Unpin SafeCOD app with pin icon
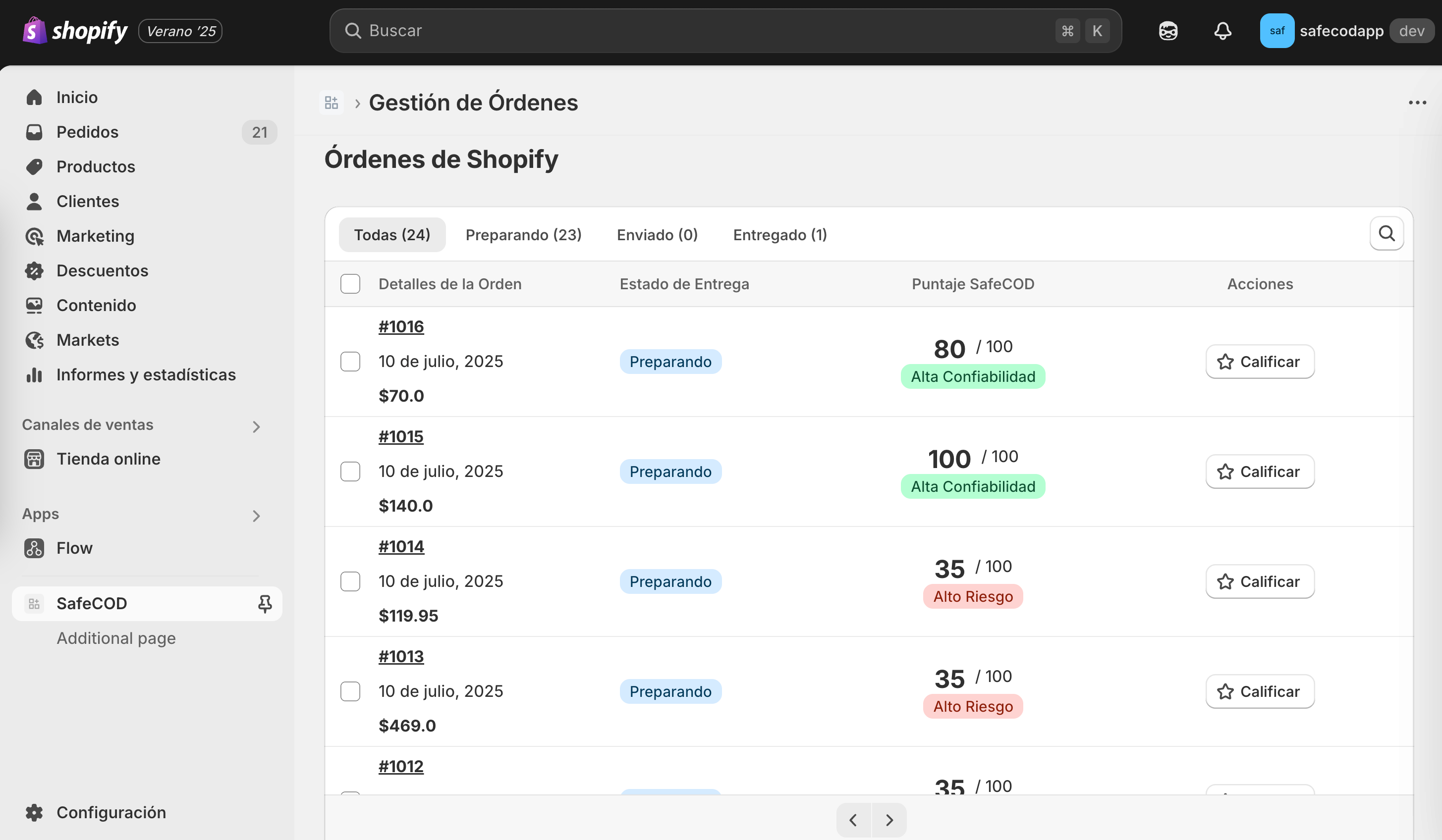The height and width of the screenshot is (840, 1442). [265, 604]
